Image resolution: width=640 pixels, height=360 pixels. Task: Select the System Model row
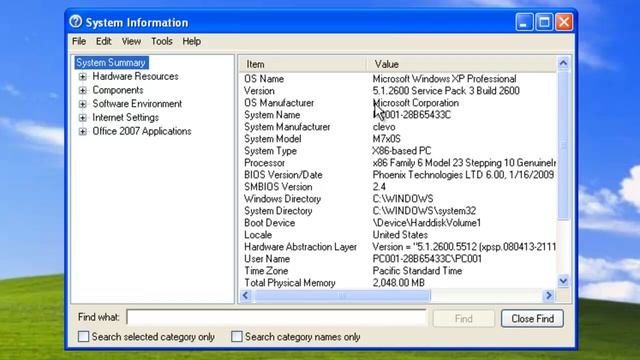coord(397,139)
